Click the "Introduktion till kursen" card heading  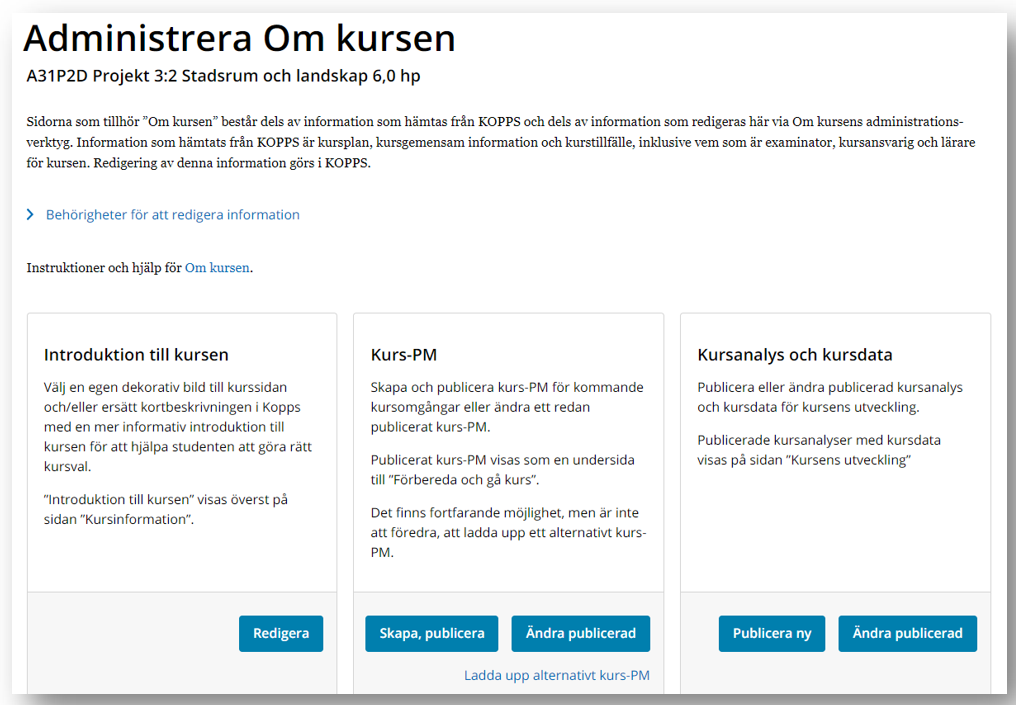136,354
